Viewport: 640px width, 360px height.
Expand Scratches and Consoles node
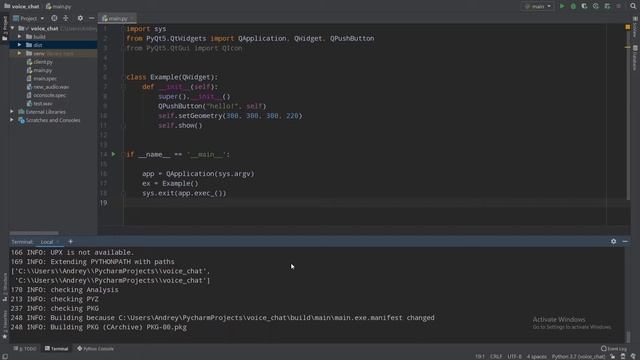(12, 120)
